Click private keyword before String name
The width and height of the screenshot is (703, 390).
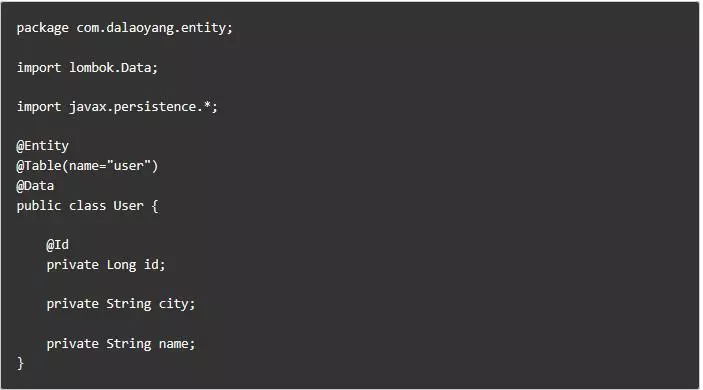coord(73,344)
